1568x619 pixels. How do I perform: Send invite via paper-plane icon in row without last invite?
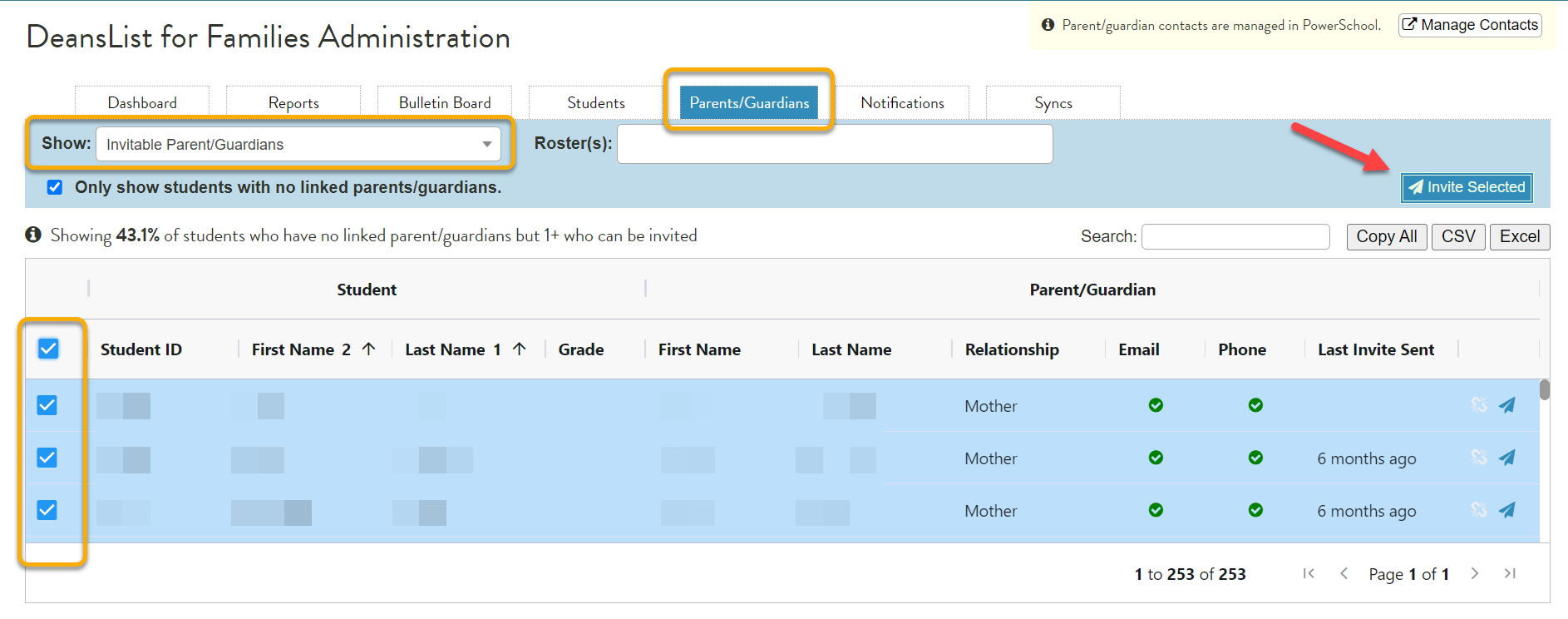1506,405
